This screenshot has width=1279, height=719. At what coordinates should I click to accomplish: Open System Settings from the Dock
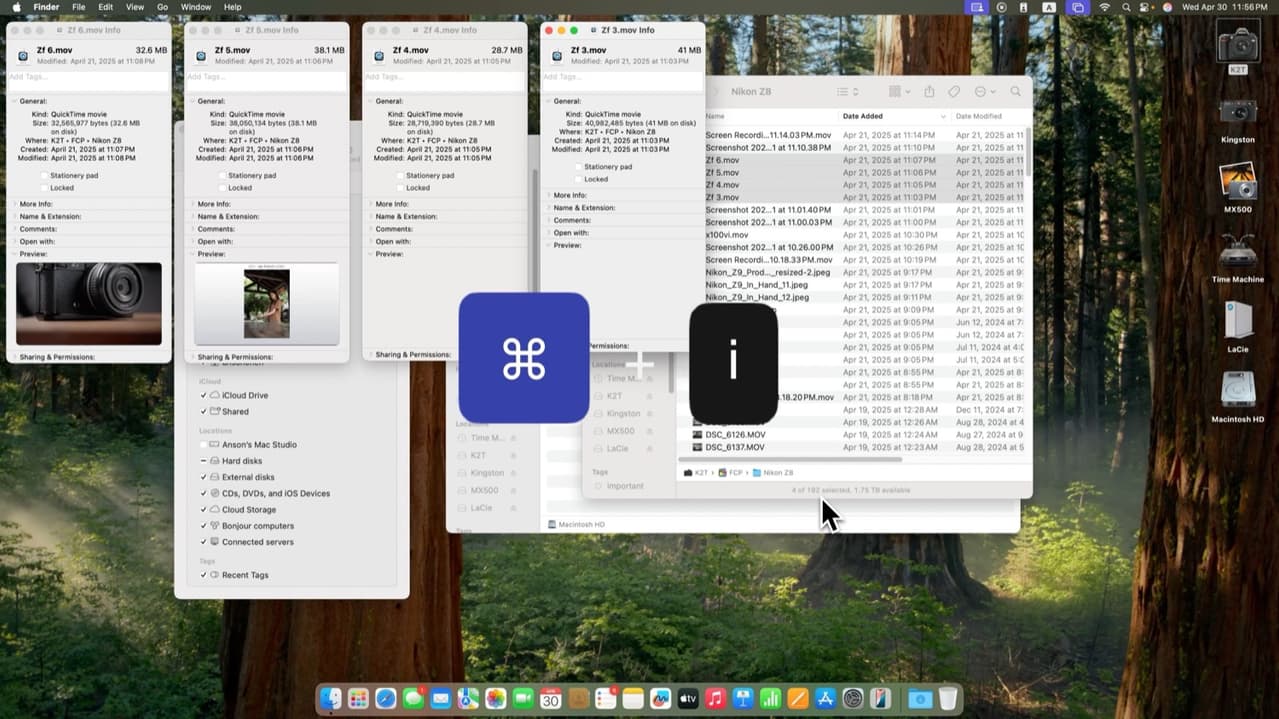(853, 699)
